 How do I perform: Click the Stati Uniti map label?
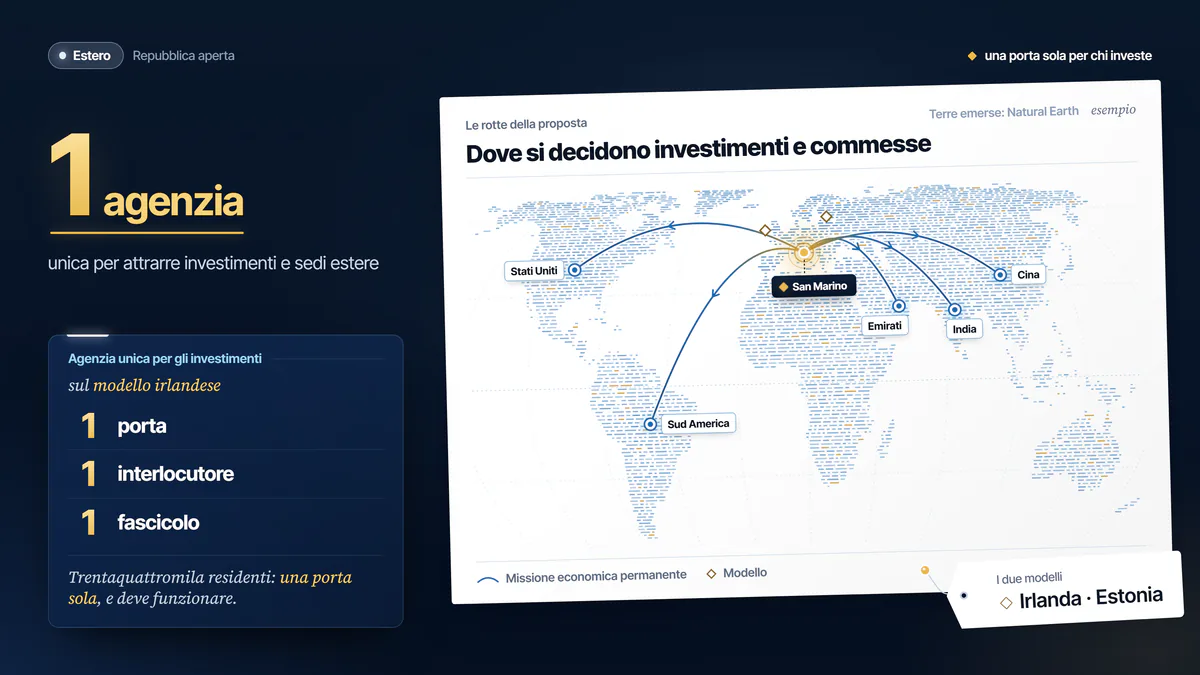(x=534, y=271)
